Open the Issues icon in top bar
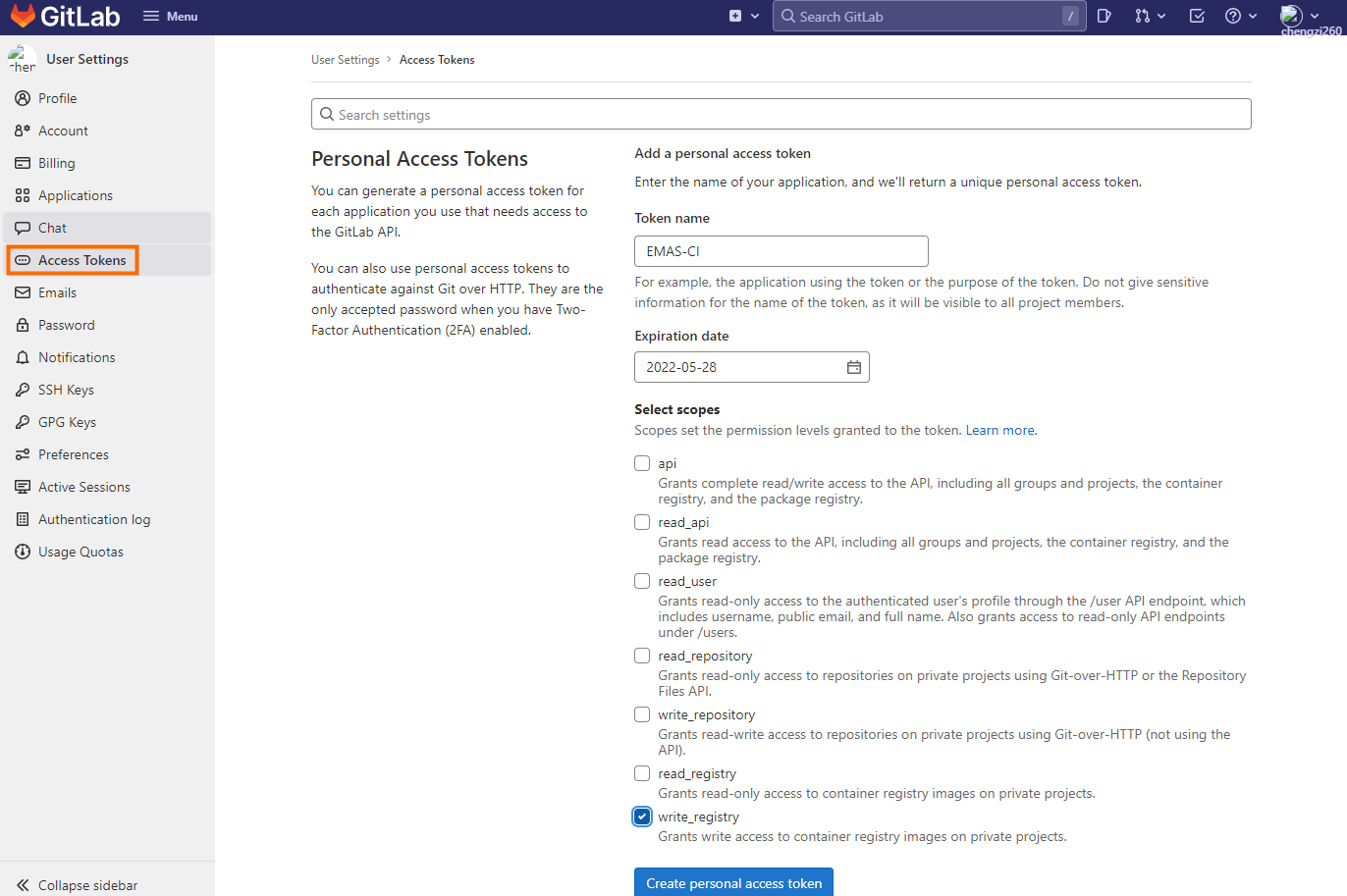 tap(1105, 16)
